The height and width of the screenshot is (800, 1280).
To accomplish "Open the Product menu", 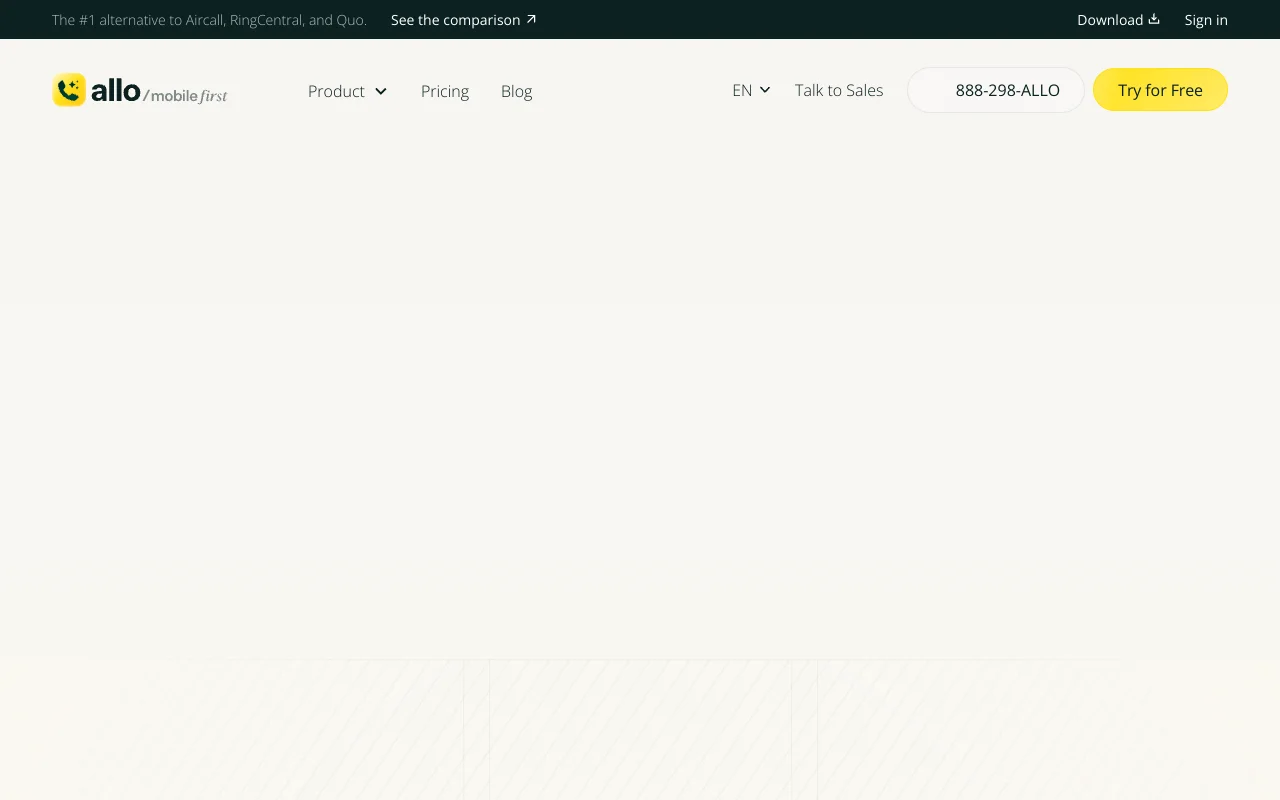I will tap(336, 91).
